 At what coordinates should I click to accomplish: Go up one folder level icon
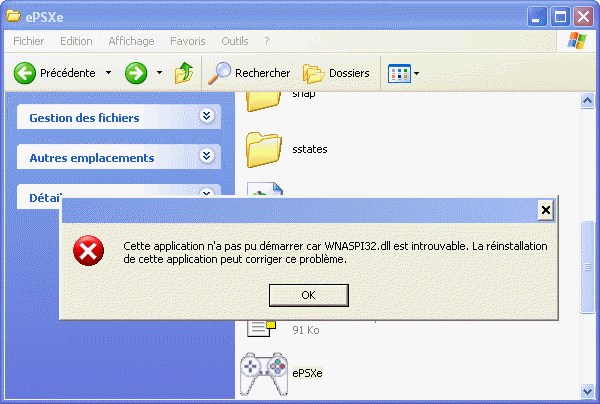184,73
